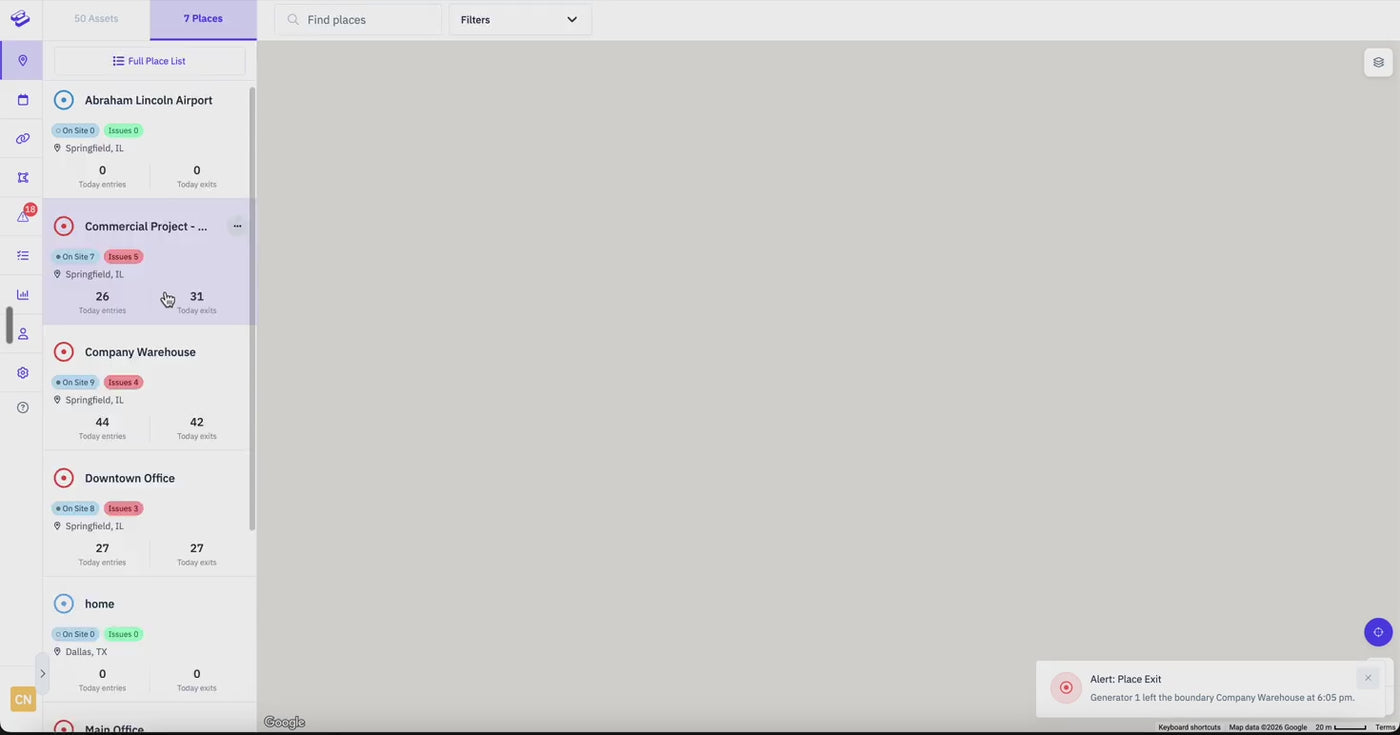Dismiss the Place Exit alert notification
The width and height of the screenshot is (1400, 735).
(x=1368, y=678)
